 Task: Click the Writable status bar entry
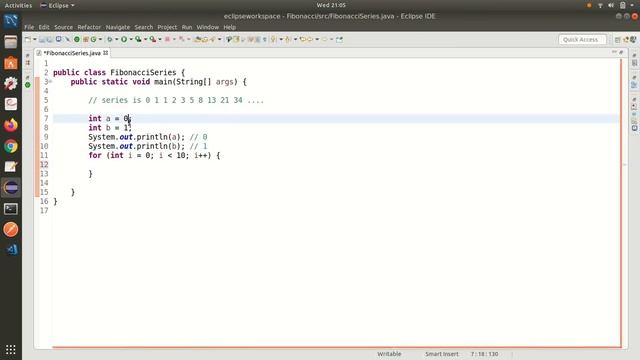click(389, 354)
